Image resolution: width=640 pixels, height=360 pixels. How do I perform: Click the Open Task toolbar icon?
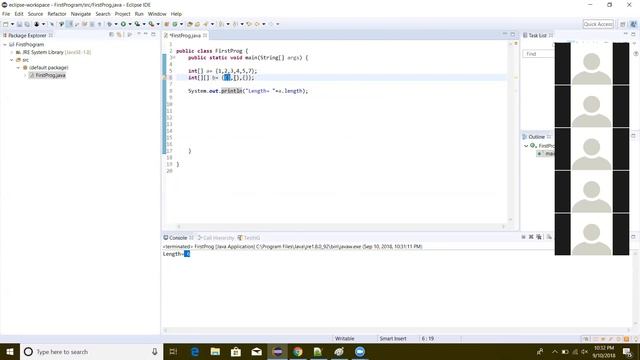(198, 24)
